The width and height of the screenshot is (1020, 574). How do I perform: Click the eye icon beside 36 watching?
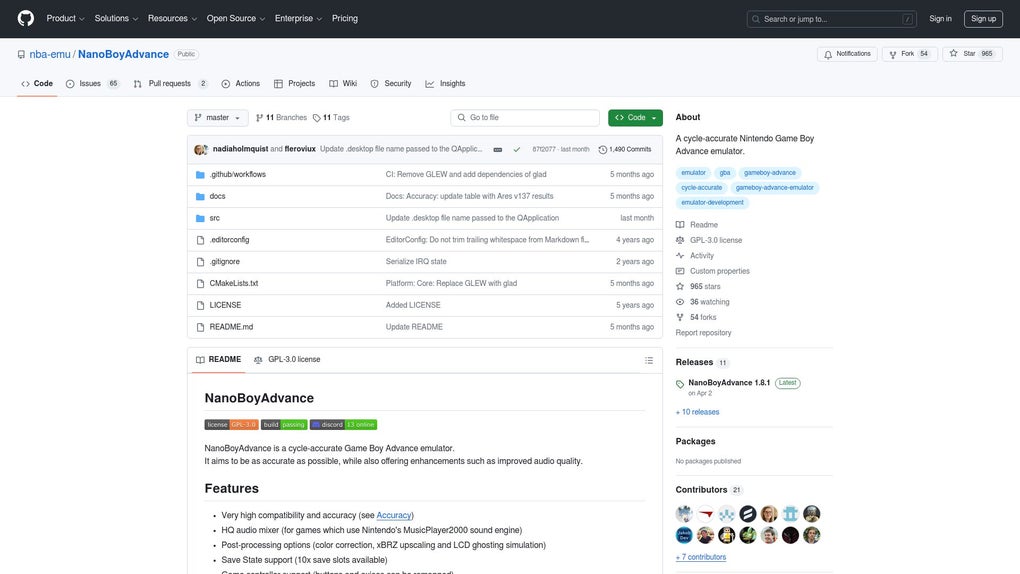680,302
